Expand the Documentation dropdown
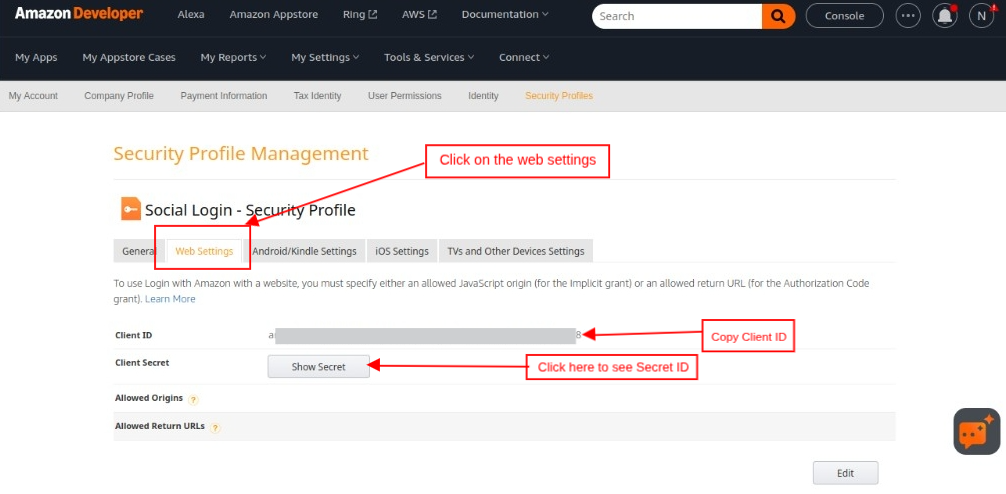 505,15
